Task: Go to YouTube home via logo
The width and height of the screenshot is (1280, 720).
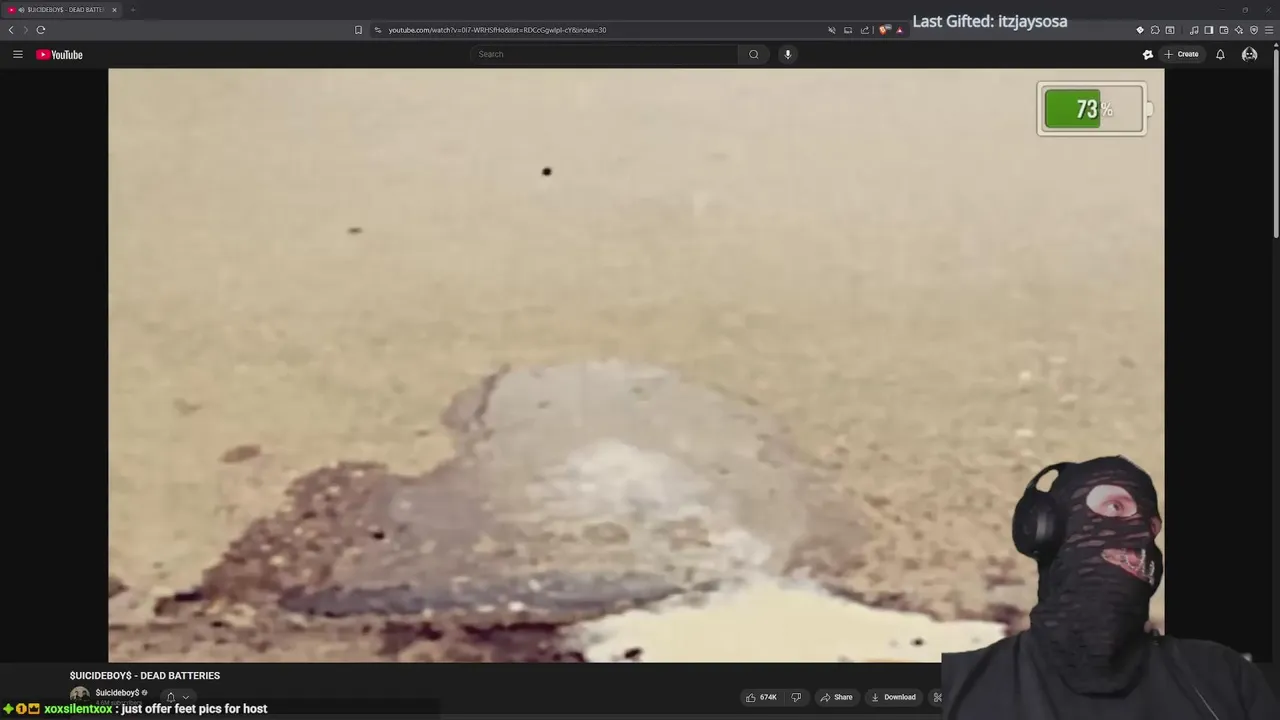Action: pos(60,54)
